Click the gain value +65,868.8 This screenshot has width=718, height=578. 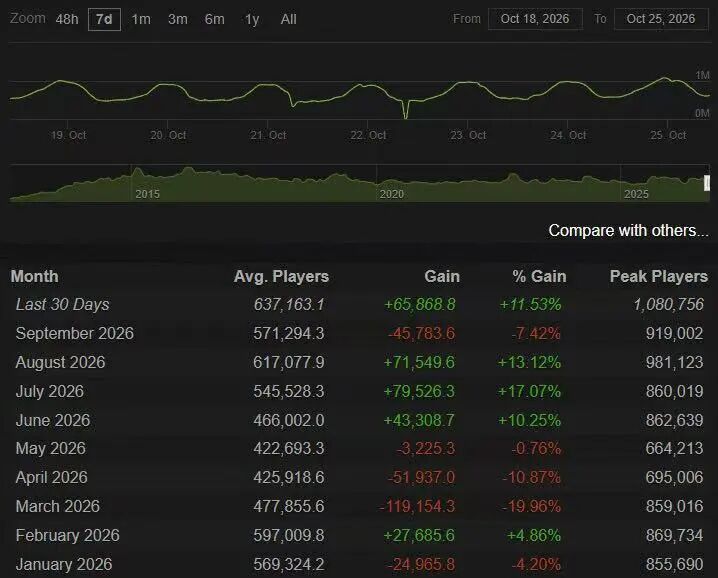click(420, 305)
